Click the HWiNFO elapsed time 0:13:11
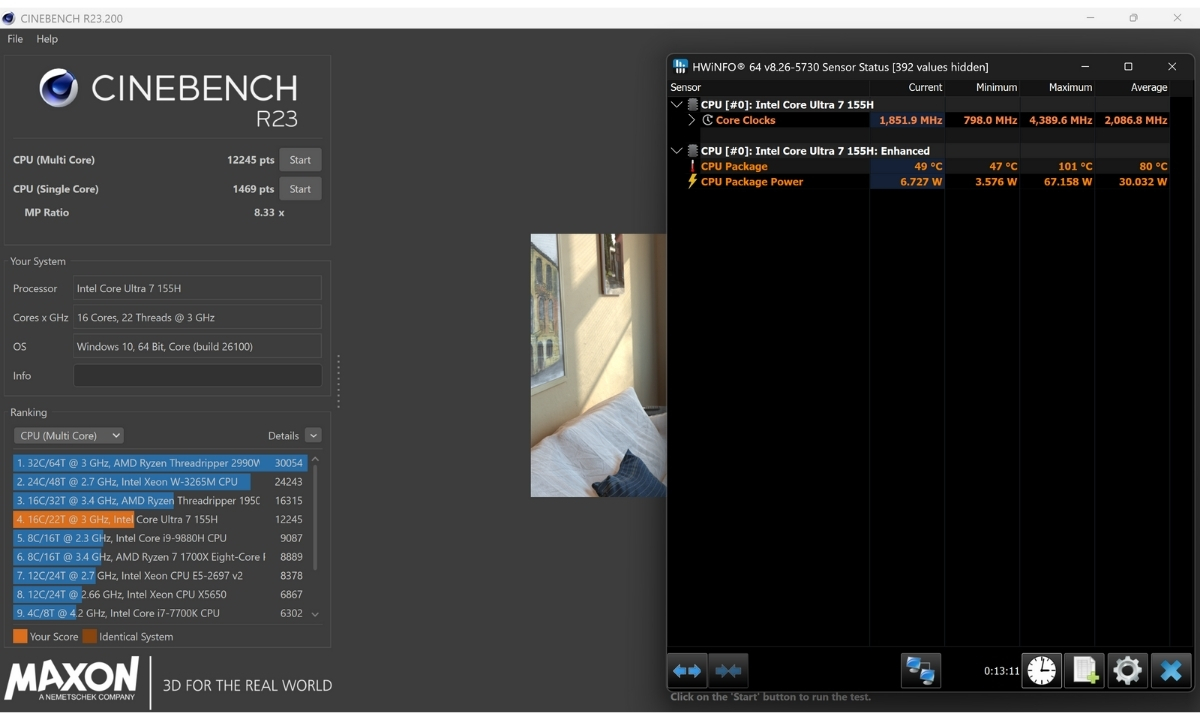The height and width of the screenshot is (720, 1200). pyautogui.click(x=1001, y=671)
